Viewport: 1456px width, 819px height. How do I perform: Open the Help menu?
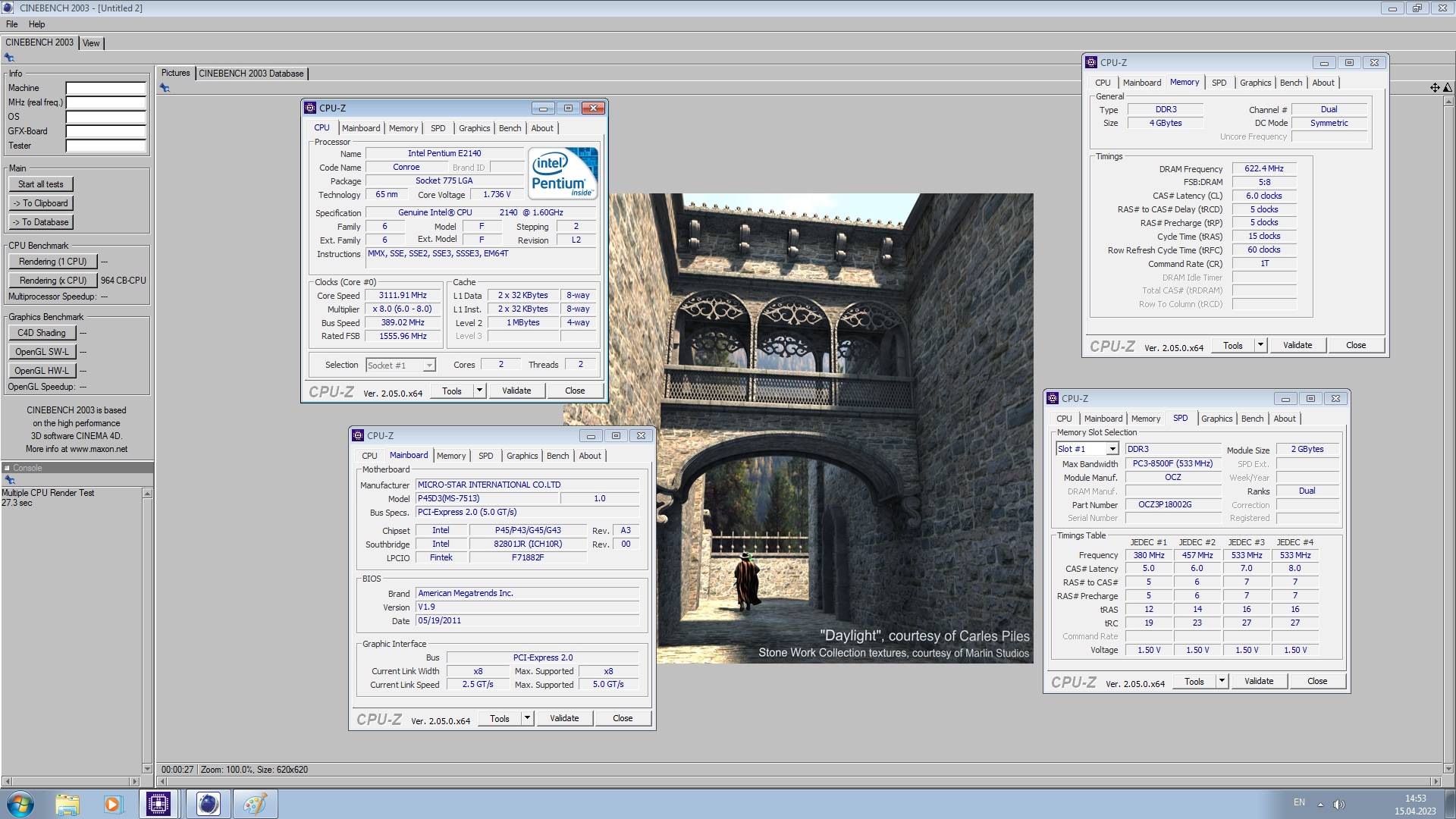coord(36,24)
